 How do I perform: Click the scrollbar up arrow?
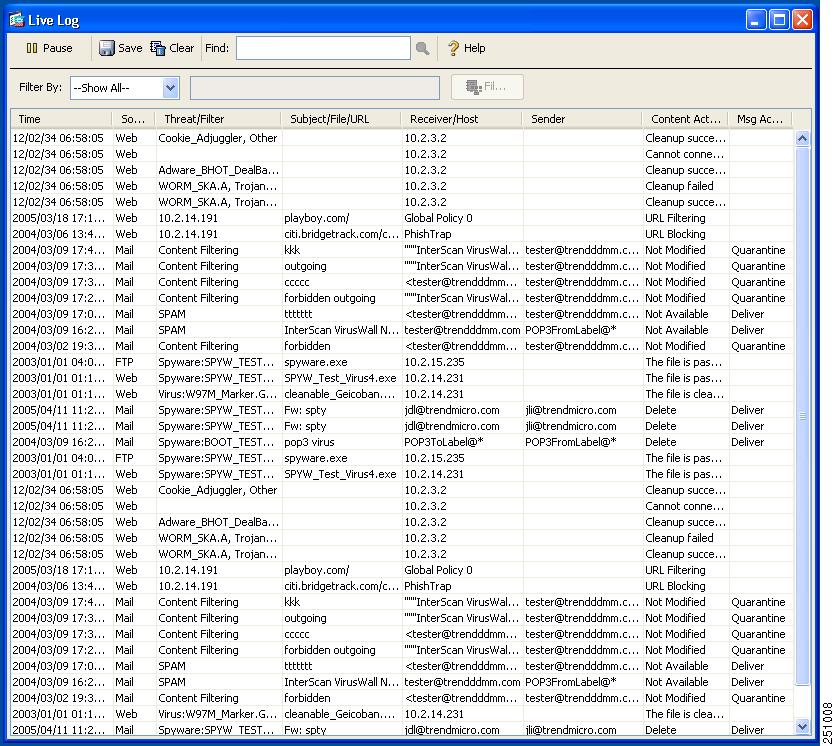point(804,137)
